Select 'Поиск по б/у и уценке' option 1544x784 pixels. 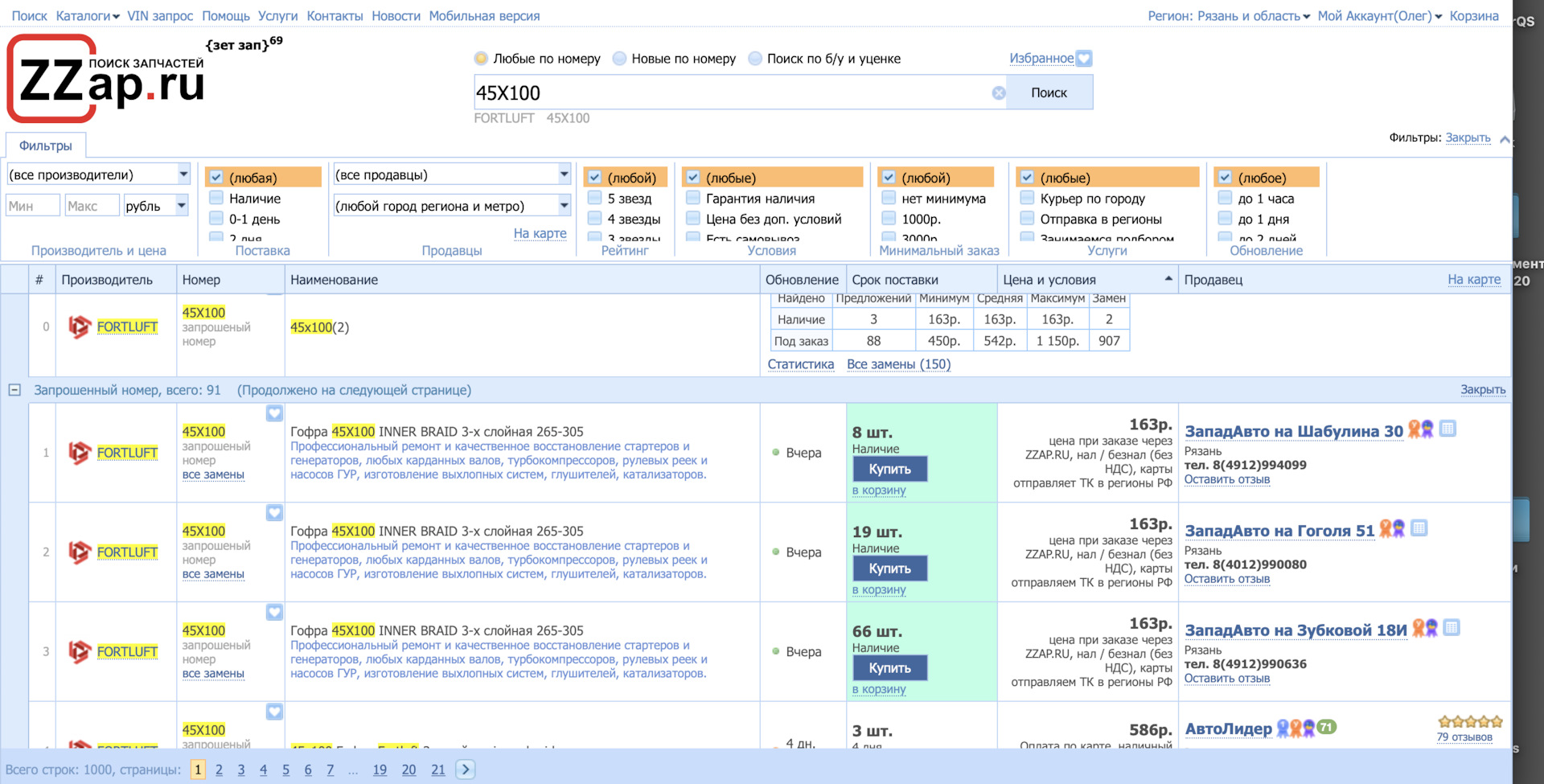point(755,59)
